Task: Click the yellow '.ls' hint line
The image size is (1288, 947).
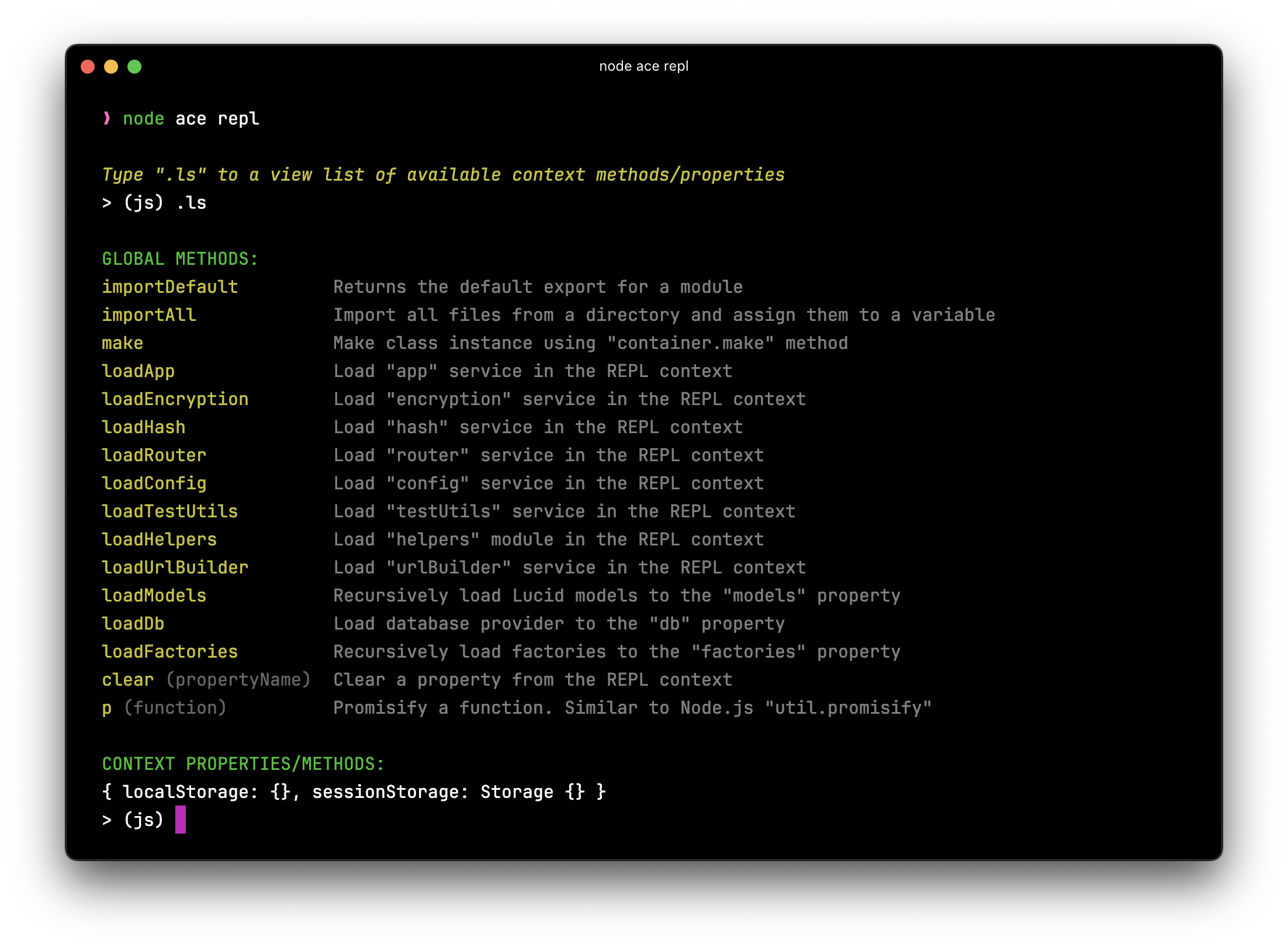Action: point(443,175)
